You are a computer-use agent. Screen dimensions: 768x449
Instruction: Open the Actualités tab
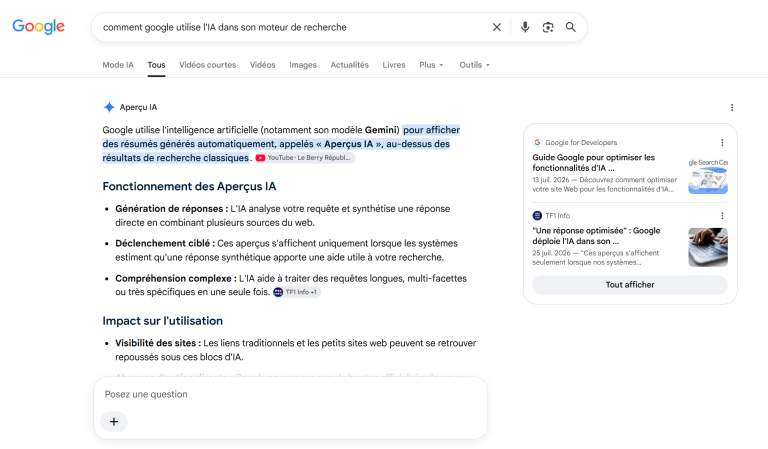pyautogui.click(x=349, y=65)
